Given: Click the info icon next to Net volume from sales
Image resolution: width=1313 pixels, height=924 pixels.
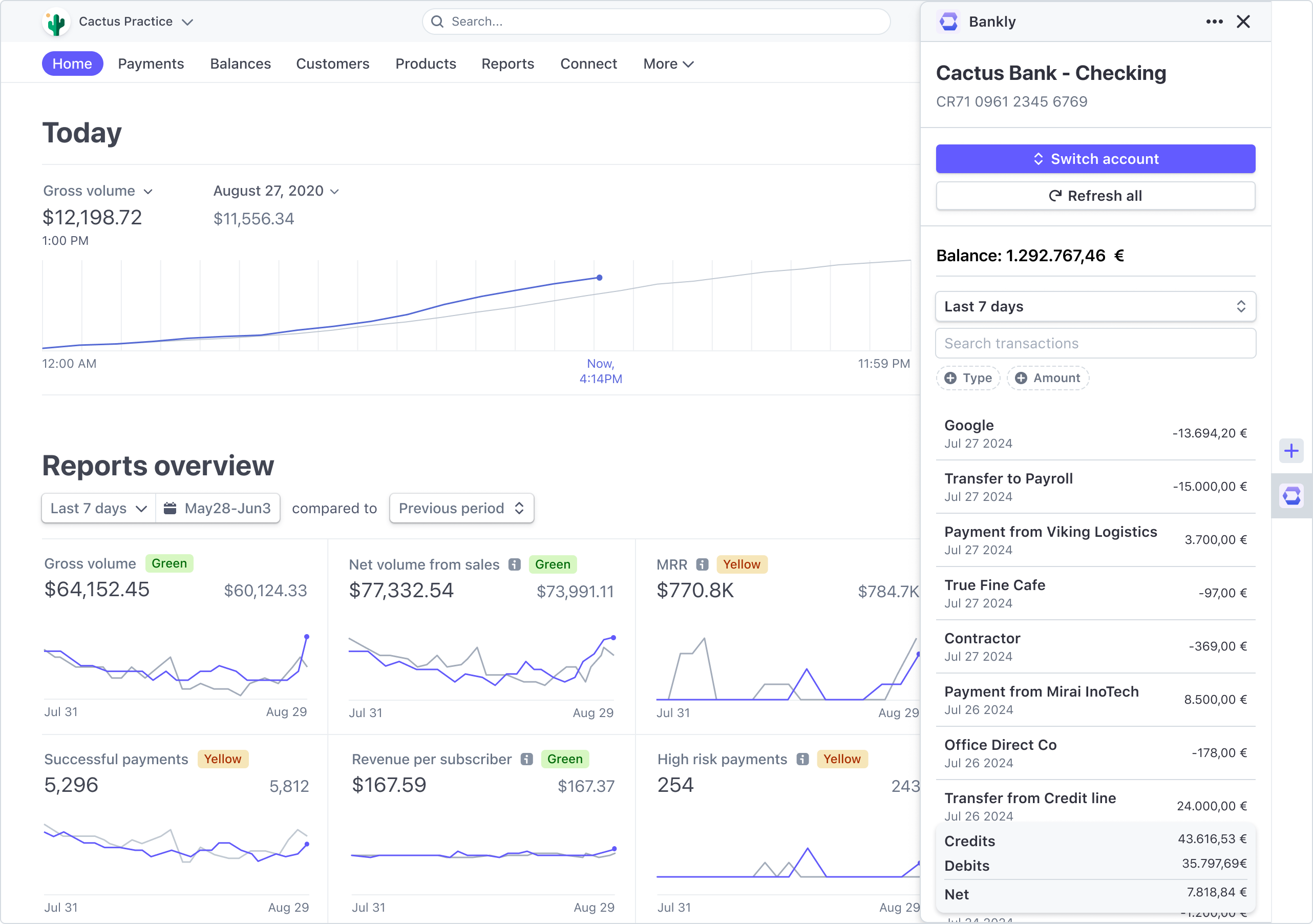Looking at the screenshot, I should pos(514,564).
